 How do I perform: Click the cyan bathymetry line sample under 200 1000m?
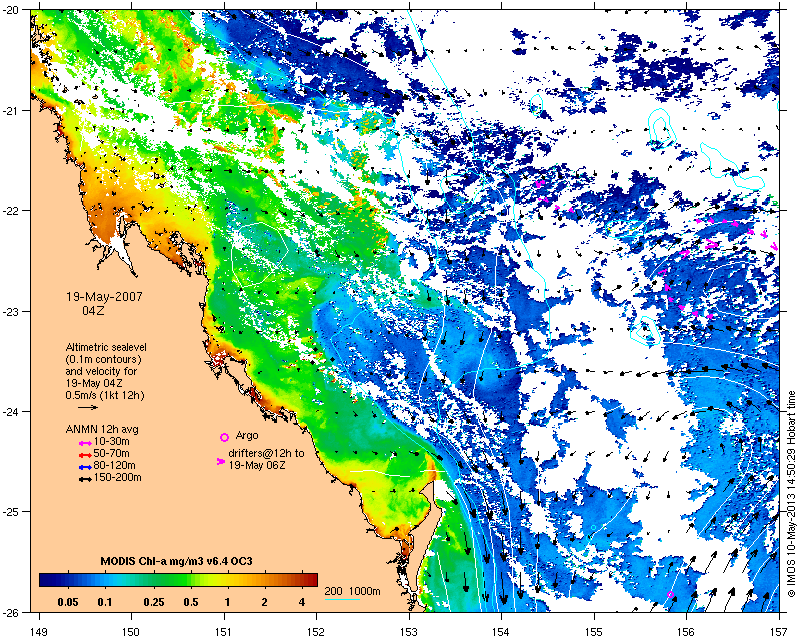point(342,599)
